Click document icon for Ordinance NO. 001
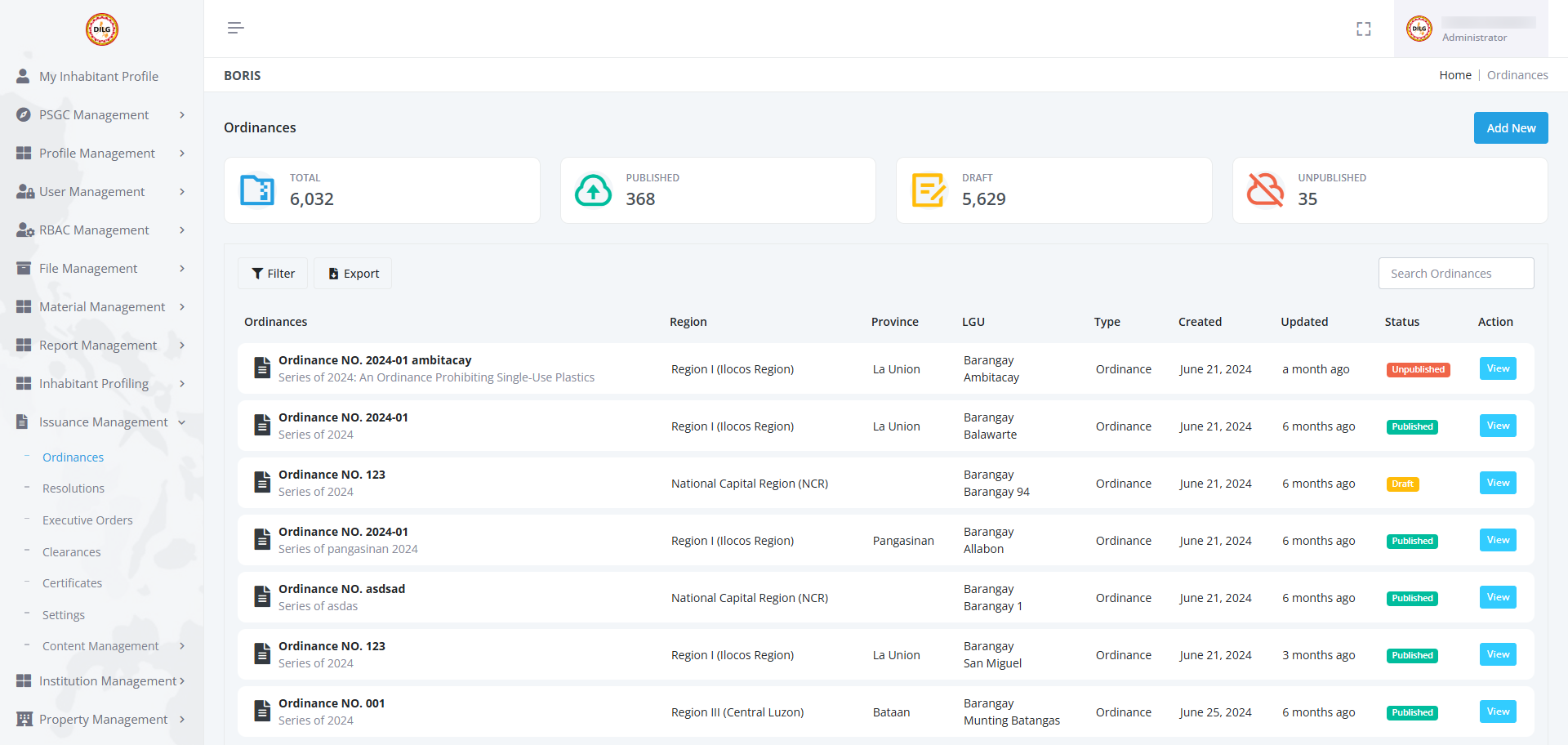This screenshot has height=745, width=1568. (x=262, y=711)
